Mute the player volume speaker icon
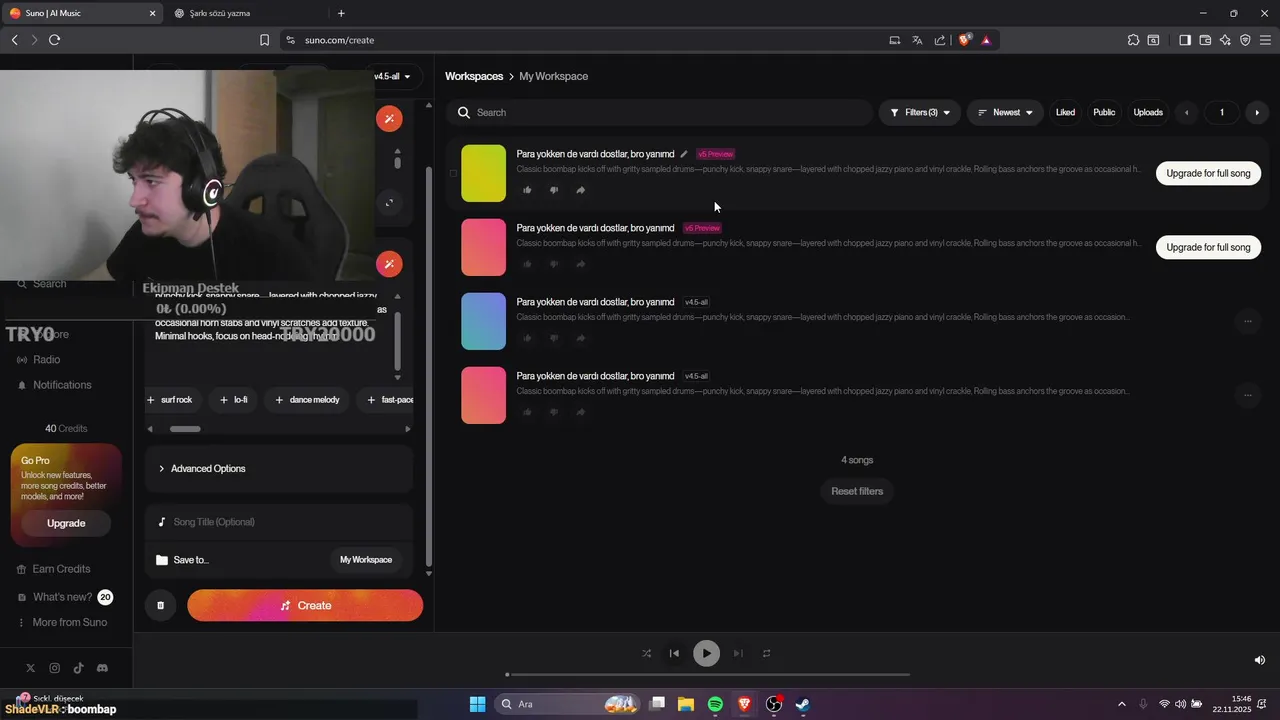Viewport: 1280px width, 720px height. (1259, 660)
